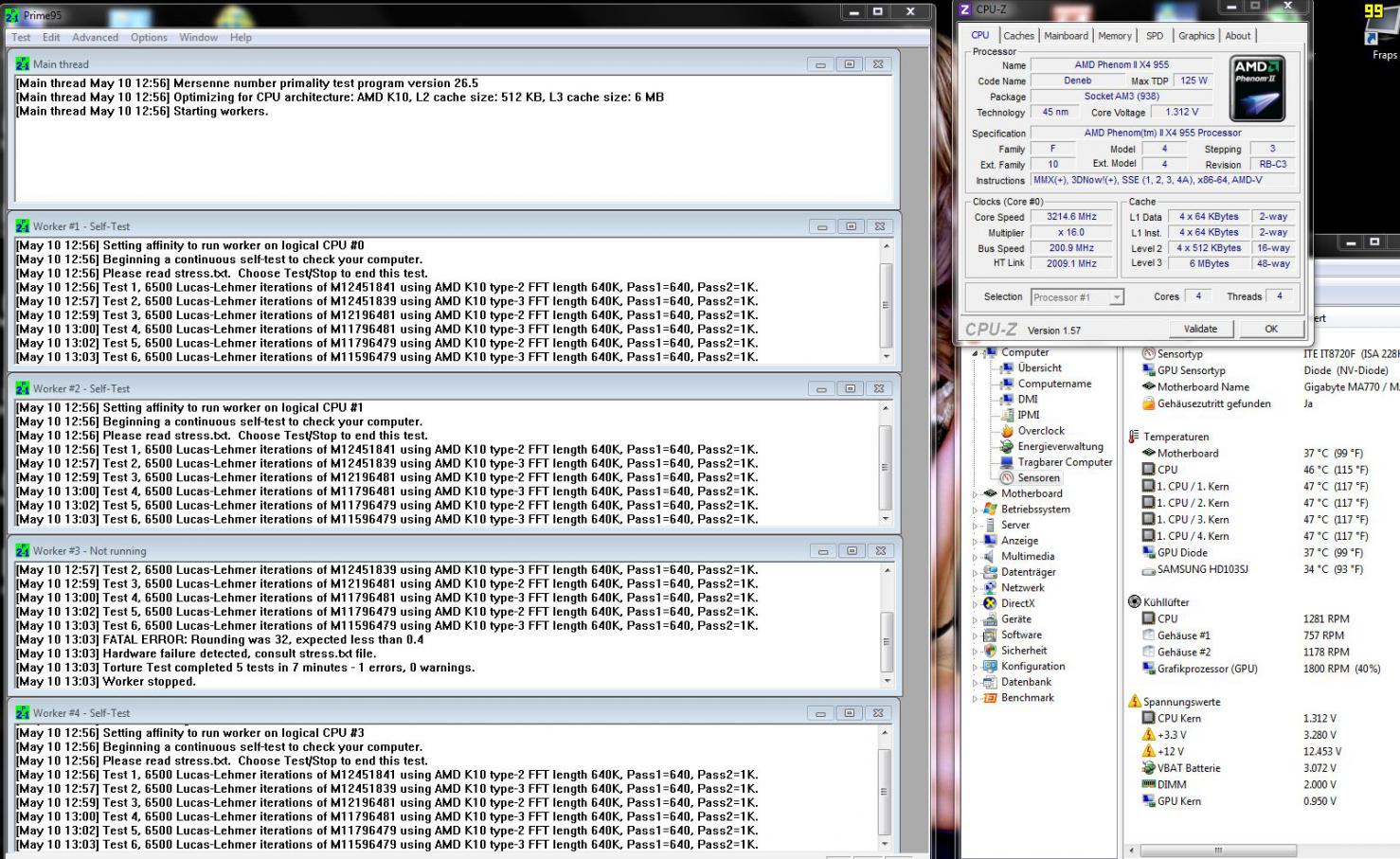The image size is (1400, 859).
Task: Click the Worker #2 window icon
Action: point(23,388)
